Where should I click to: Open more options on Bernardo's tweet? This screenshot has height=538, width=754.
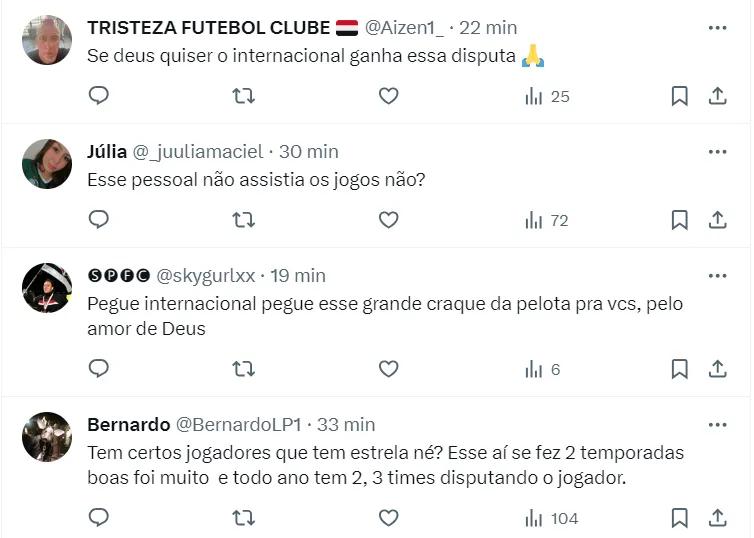click(x=717, y=425)
